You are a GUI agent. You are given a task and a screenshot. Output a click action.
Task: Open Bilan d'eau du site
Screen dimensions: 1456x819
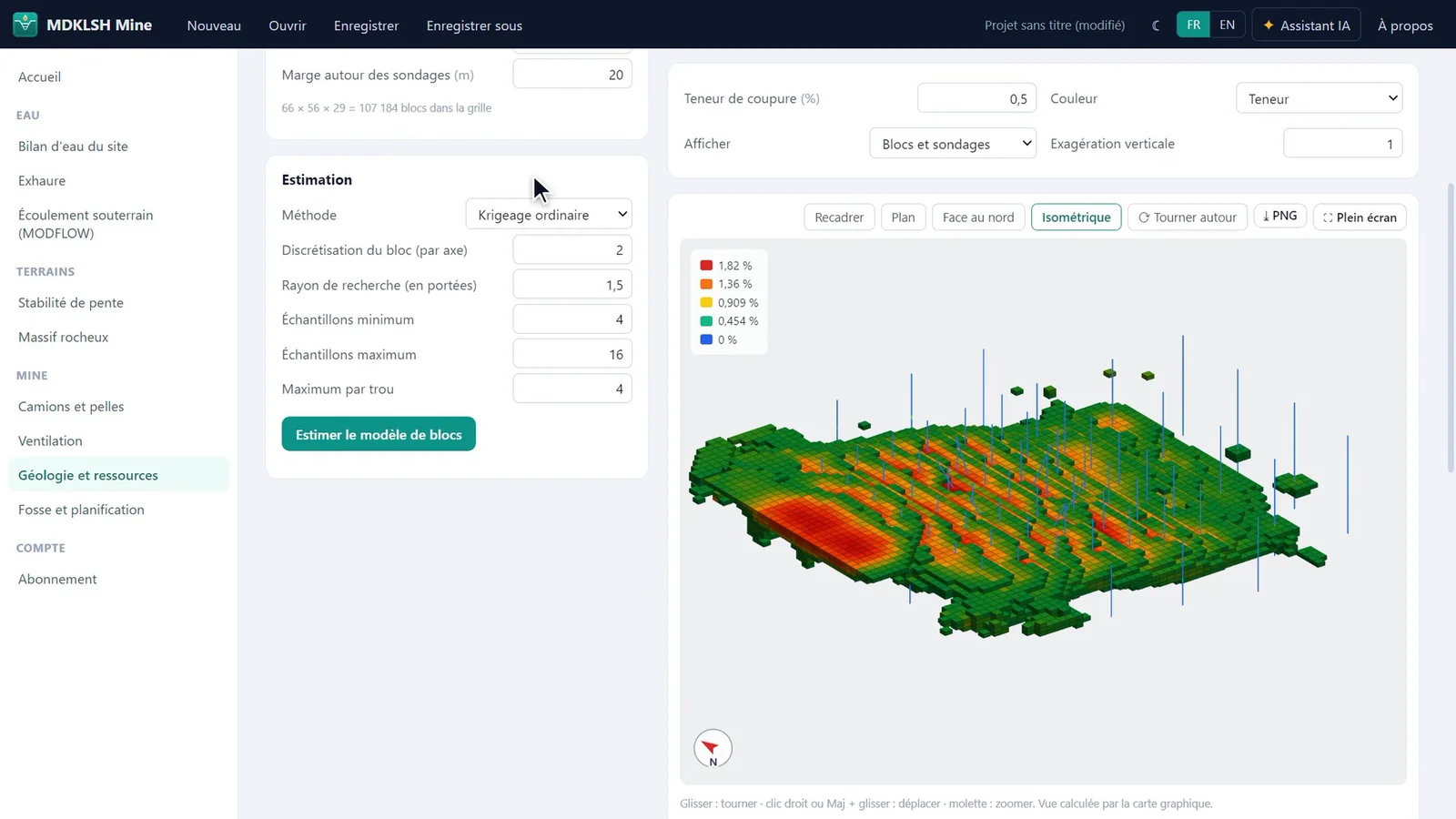click(x=118, y=146)
